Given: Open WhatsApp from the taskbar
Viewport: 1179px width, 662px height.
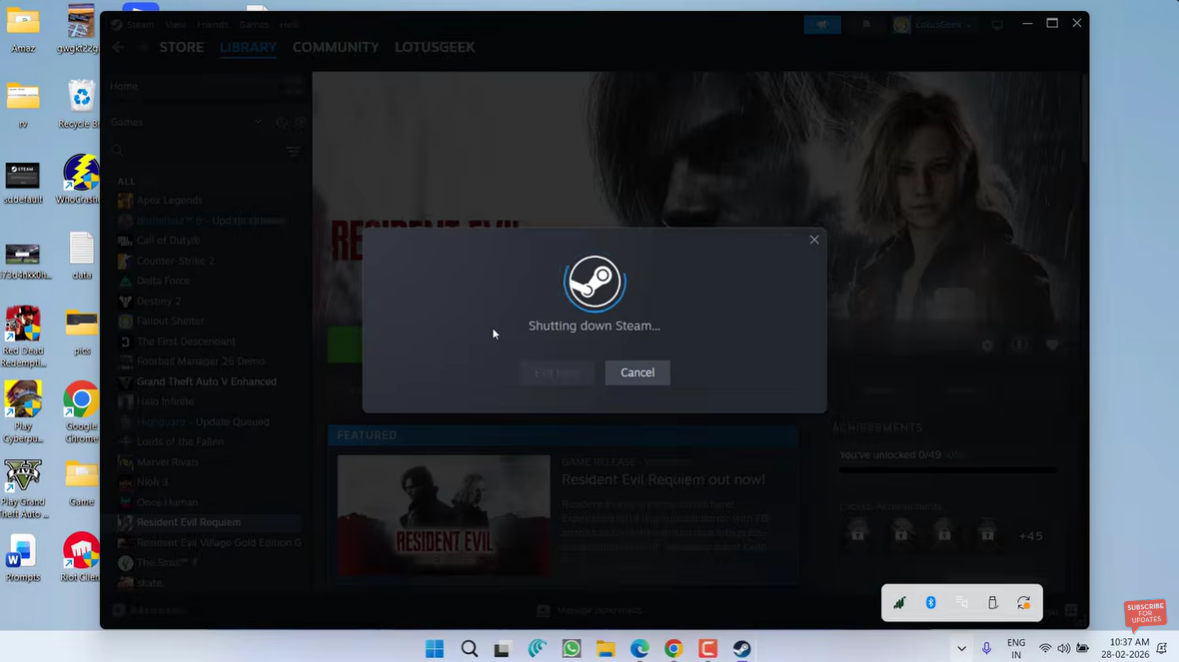Looking at the screenshot, I should pos(571,649).
